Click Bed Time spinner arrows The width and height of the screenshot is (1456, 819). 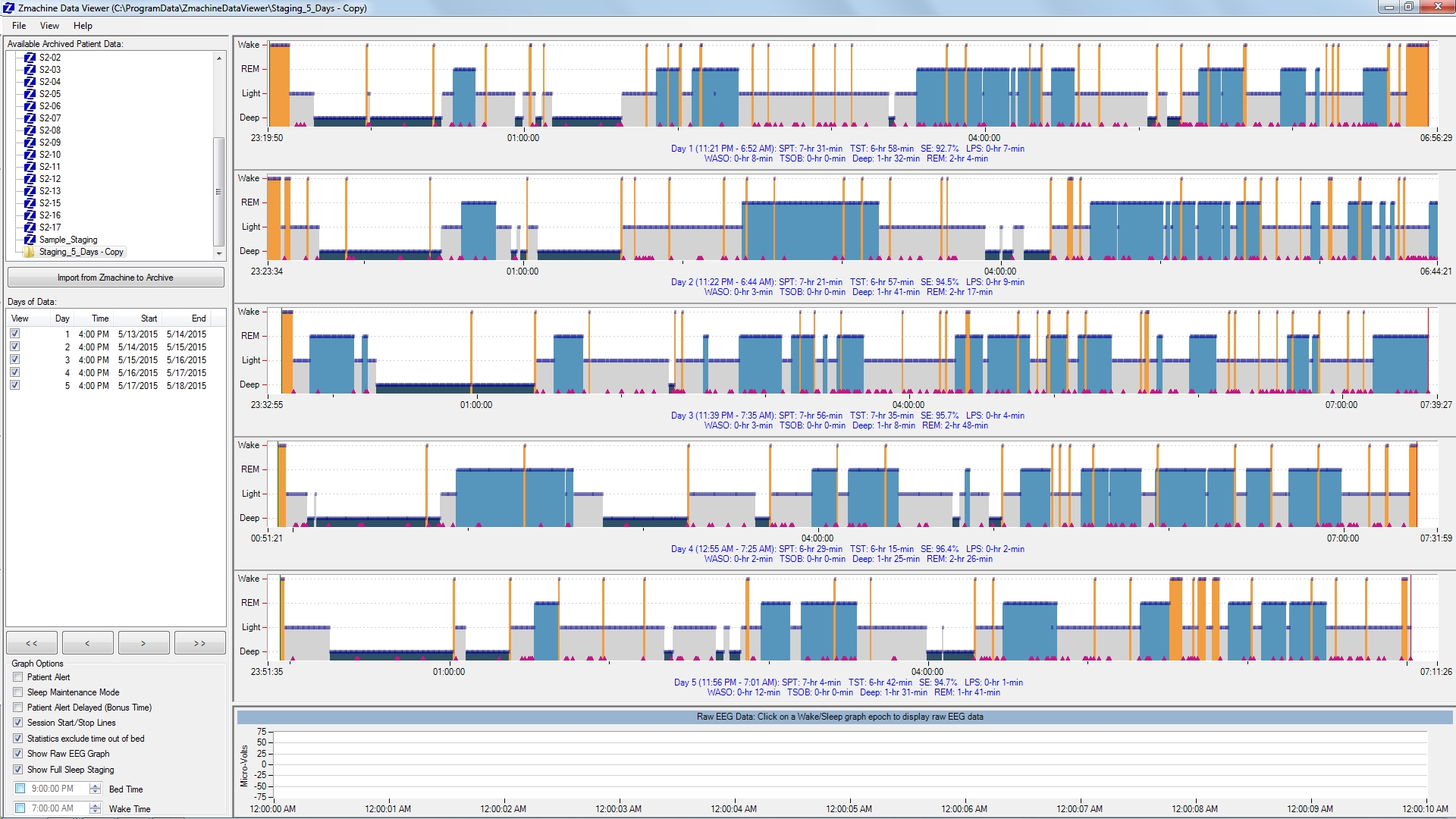tap(96, 789)
